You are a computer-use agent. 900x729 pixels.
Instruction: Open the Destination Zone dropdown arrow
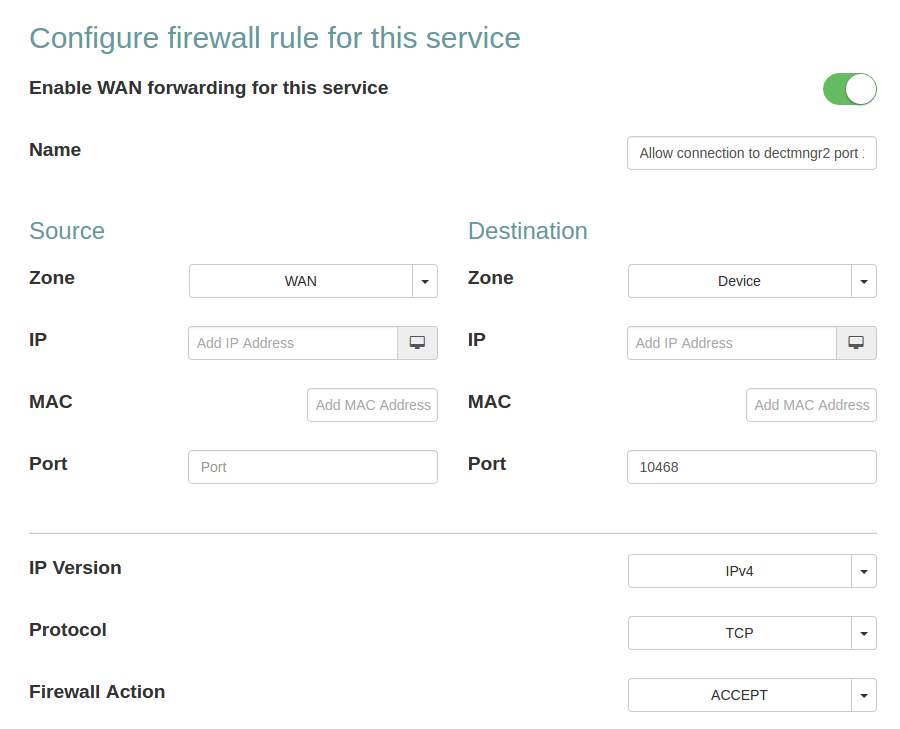coord(864,282)
